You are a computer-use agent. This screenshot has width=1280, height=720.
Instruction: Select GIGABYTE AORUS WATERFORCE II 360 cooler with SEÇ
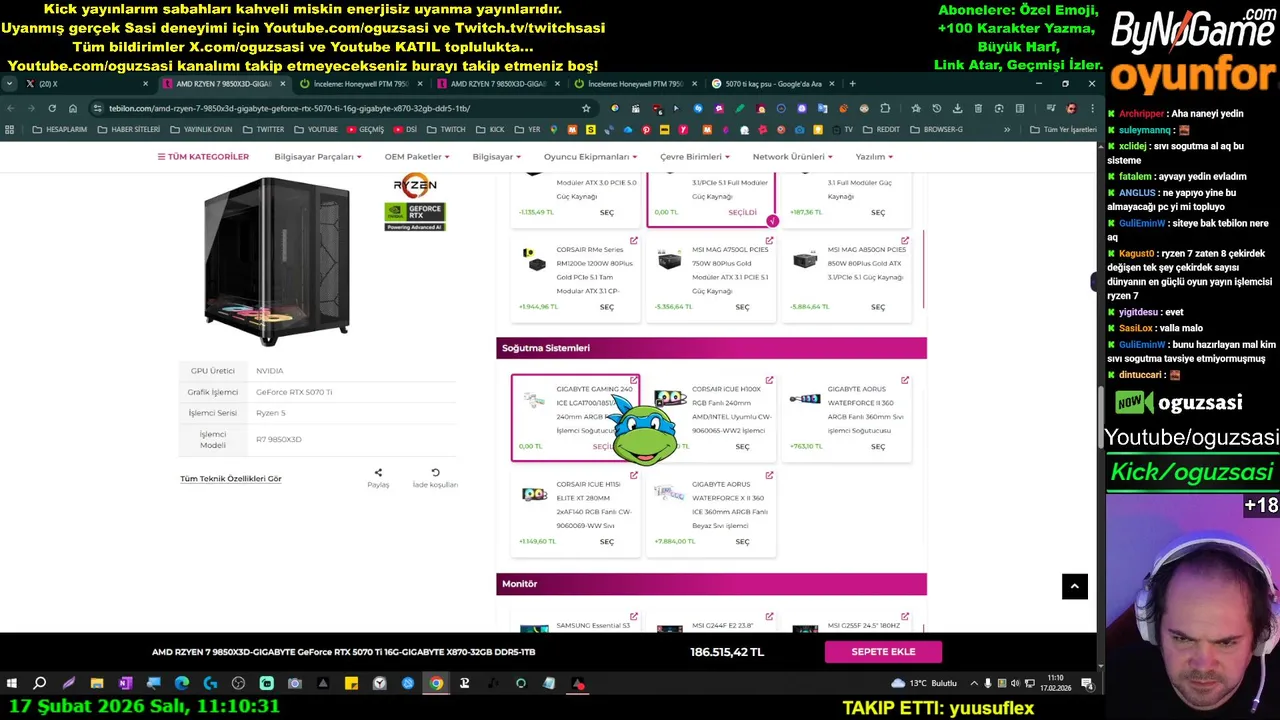[878, 447]
